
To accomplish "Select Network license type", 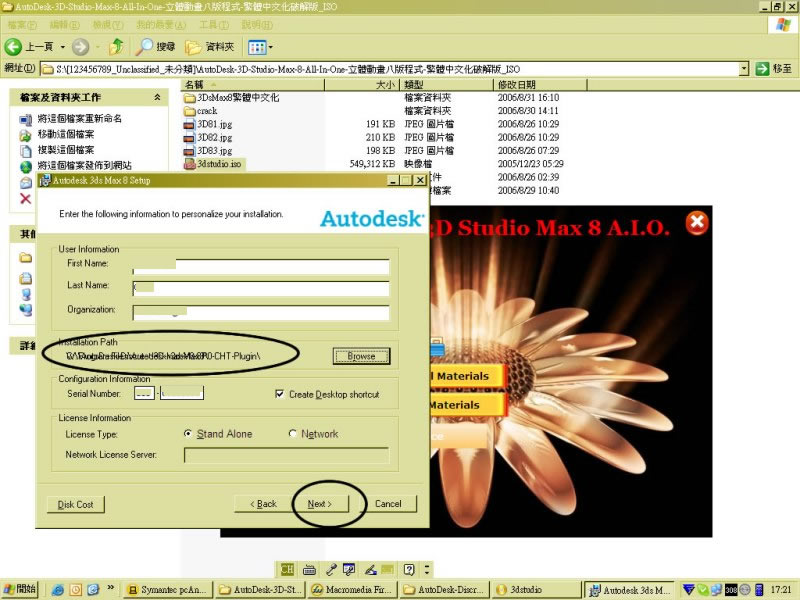I will click(x=292, y=434).
